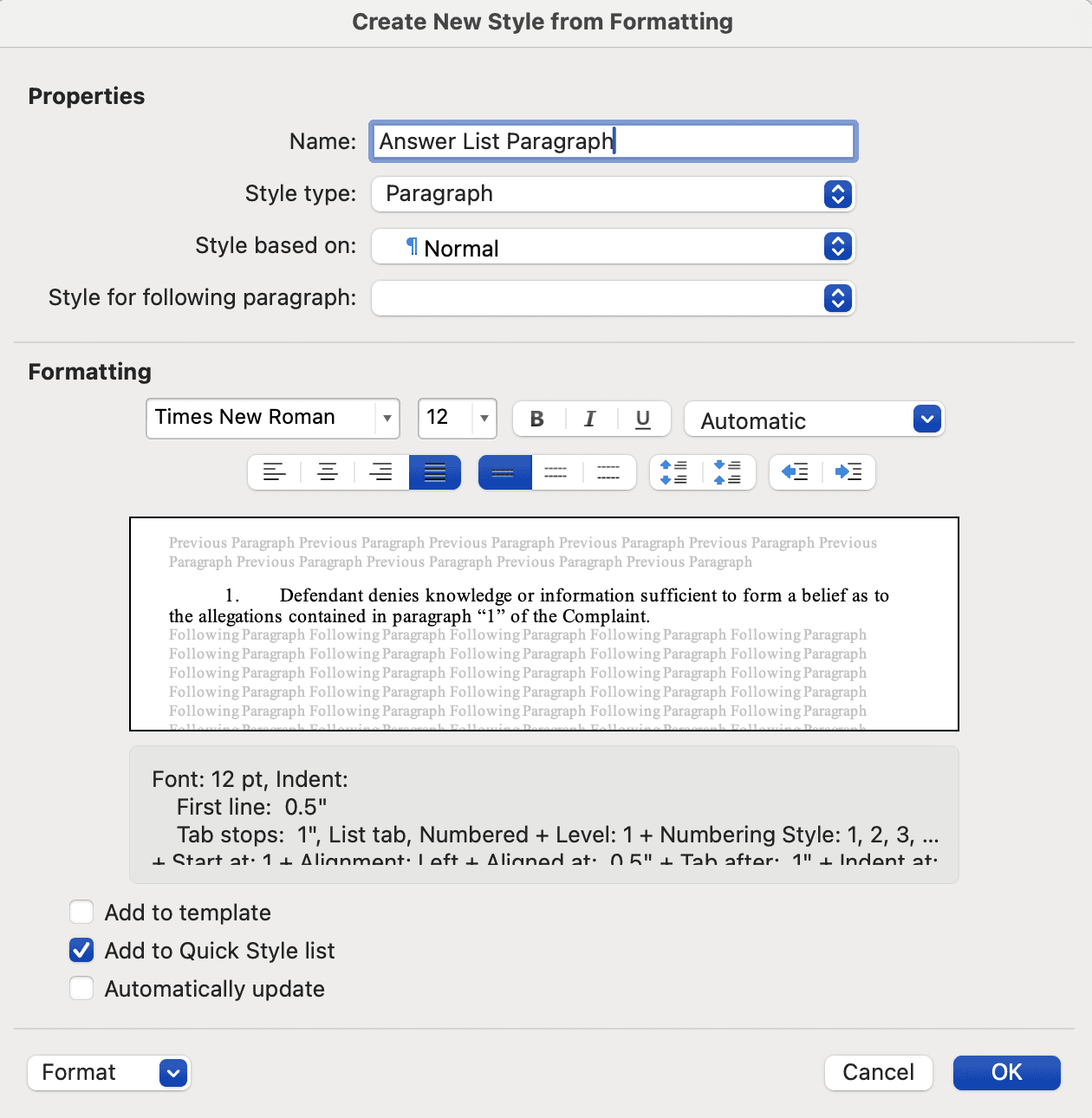Confirm style creation with OK

click(1006, 1072)
